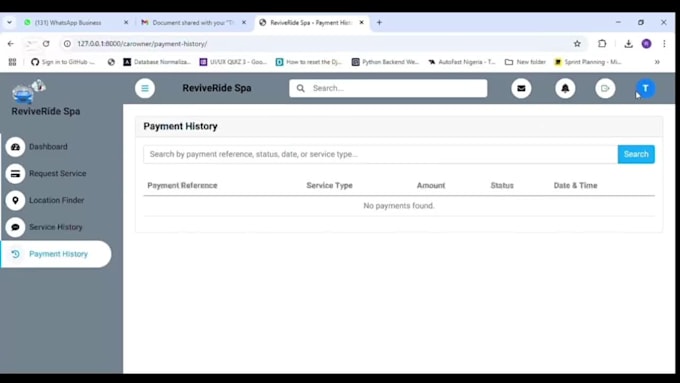Click the Date & Time column header
The image size is (680, 383).
point(575,186)
